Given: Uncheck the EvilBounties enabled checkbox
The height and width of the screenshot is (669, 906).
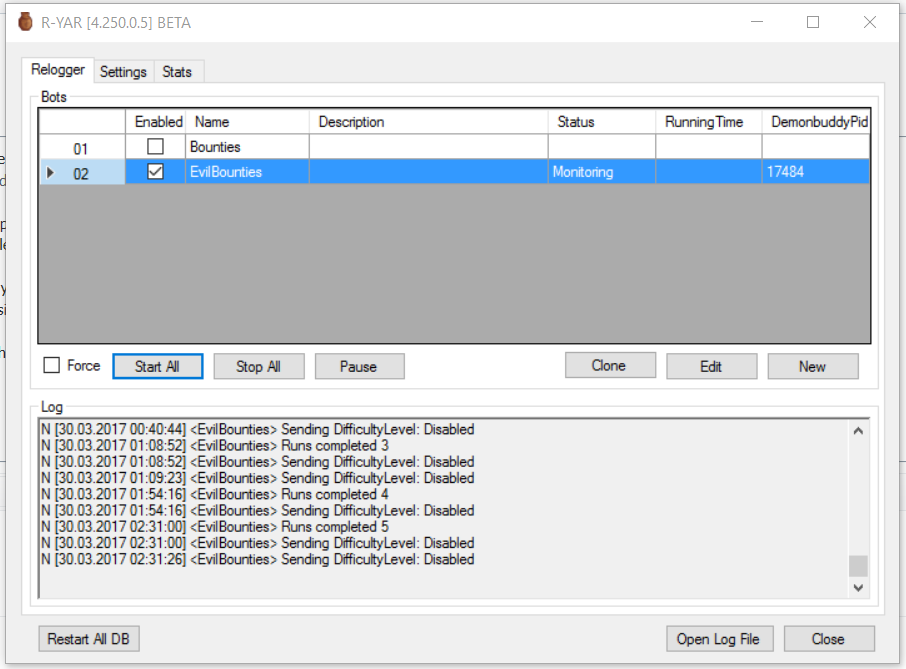Looking at the screenshot, I should click(155, 172).
